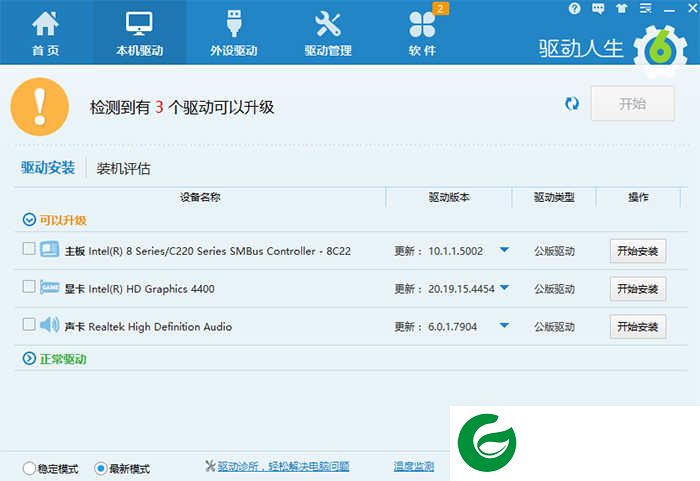Click the motherboard device icon
This screenshot has height=481, width=700.
point(50,249)
